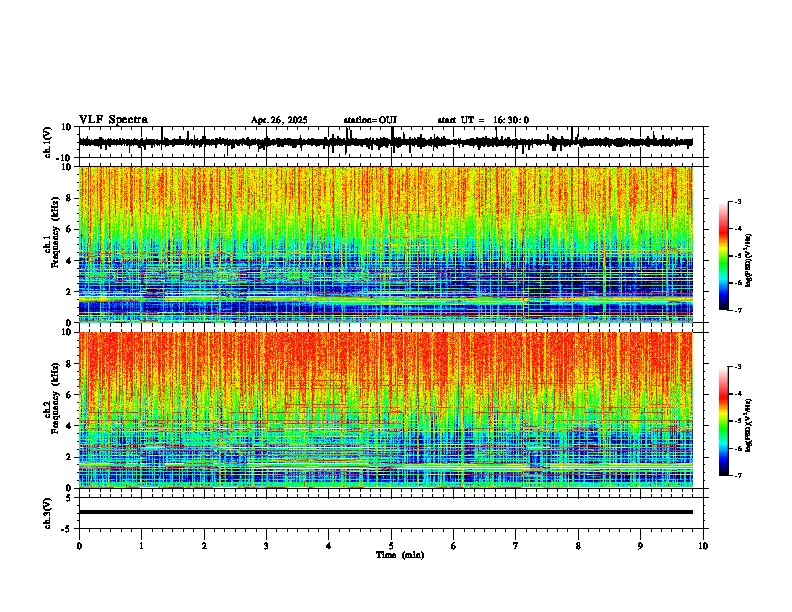Click the "-3" label on ch.1 color scale
Screen dimensions: 792x612
(737, 201)
